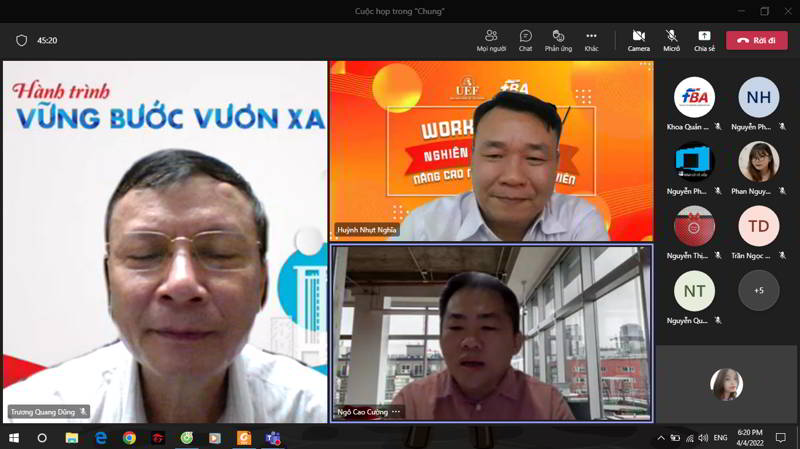Image resolution: width=800 pixels, height=449 pixels.
Task: Open Chia sẻ share screen options
Action: [704, 40]
